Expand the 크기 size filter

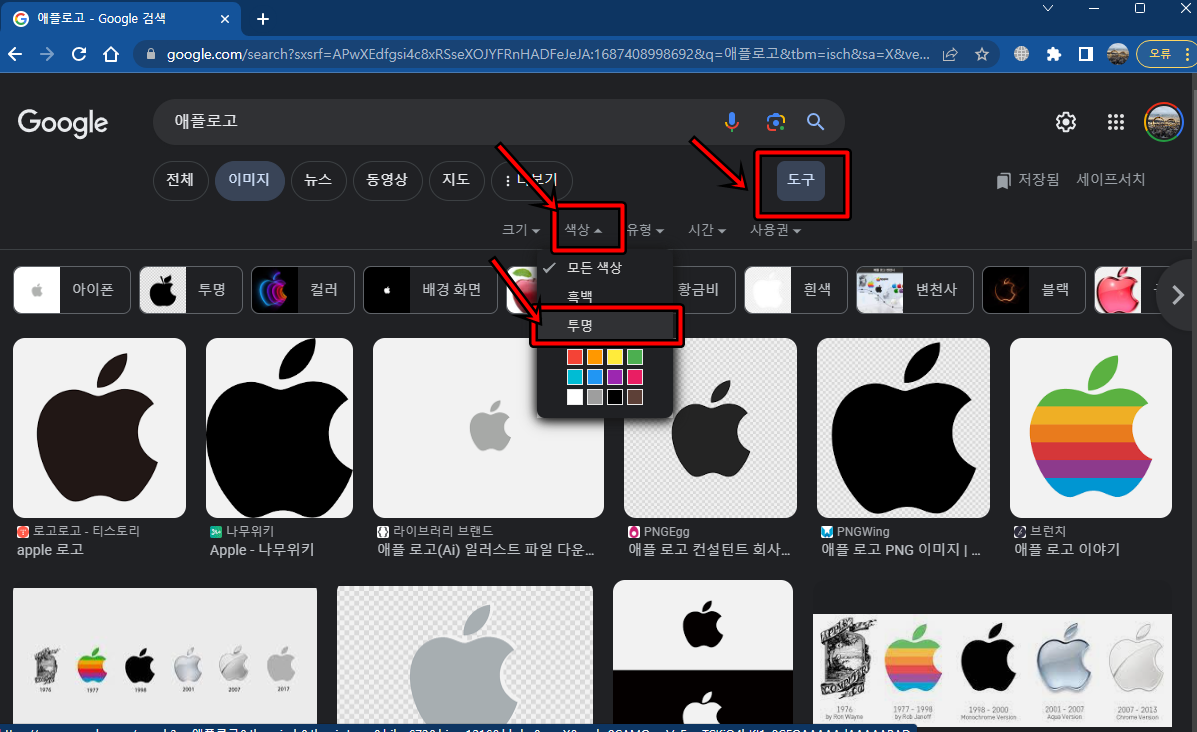point(521,230)
